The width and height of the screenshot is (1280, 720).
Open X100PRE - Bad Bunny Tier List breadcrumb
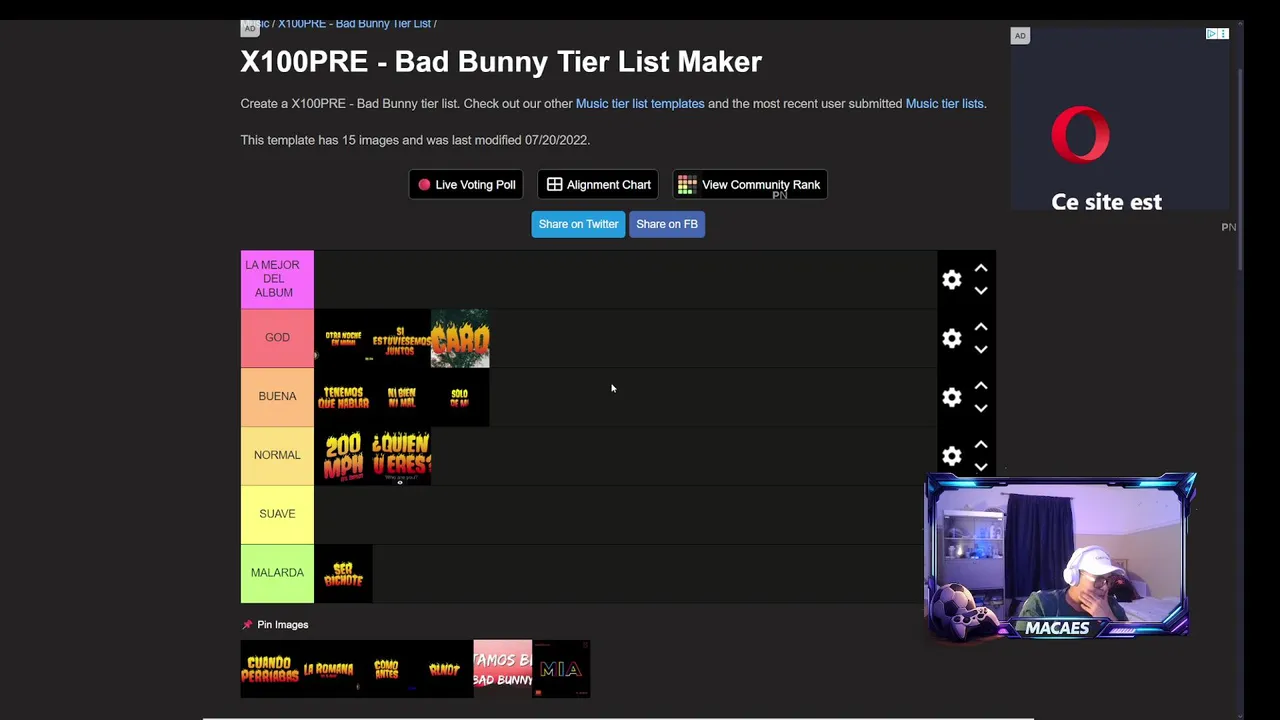354,23
